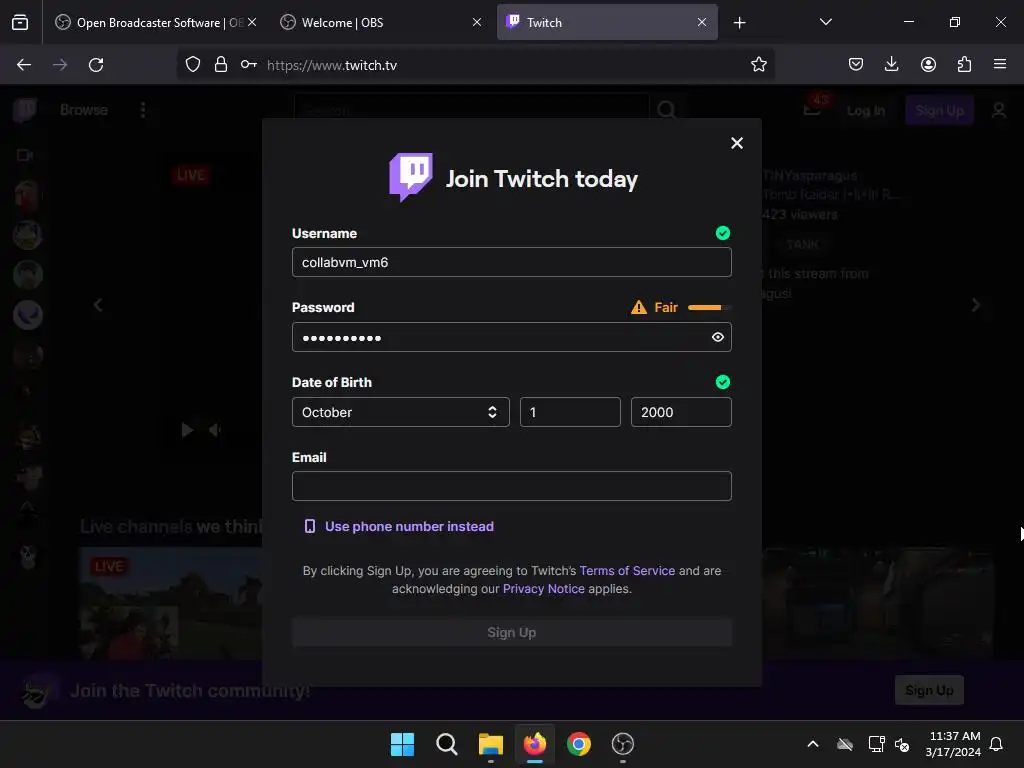Screen dimensions: 1024x768
Task: Click Browse in Twitch navigation
Action: point(84,110)
